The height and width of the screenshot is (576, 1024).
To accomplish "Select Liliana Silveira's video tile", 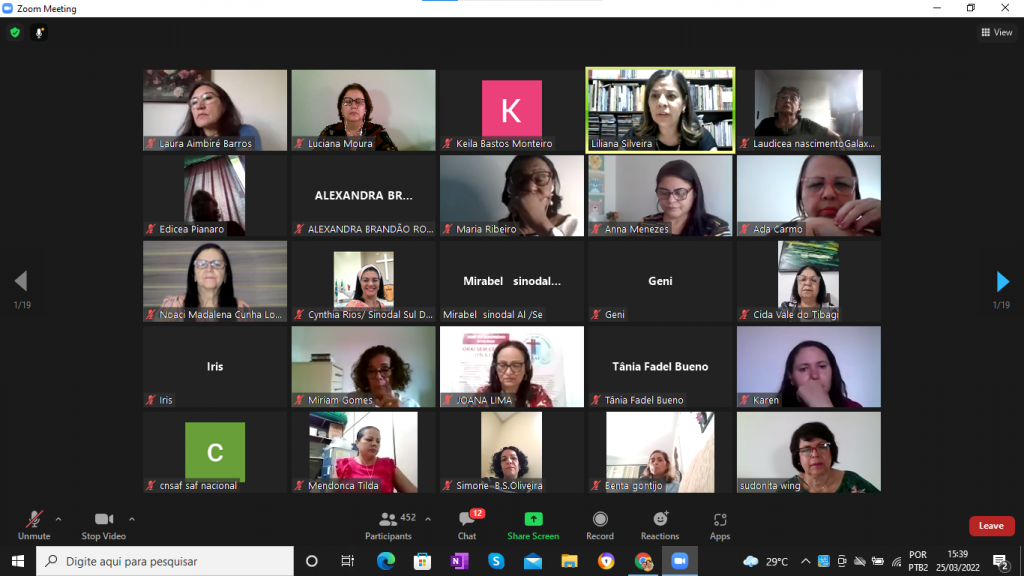I will tap(660, 110).
